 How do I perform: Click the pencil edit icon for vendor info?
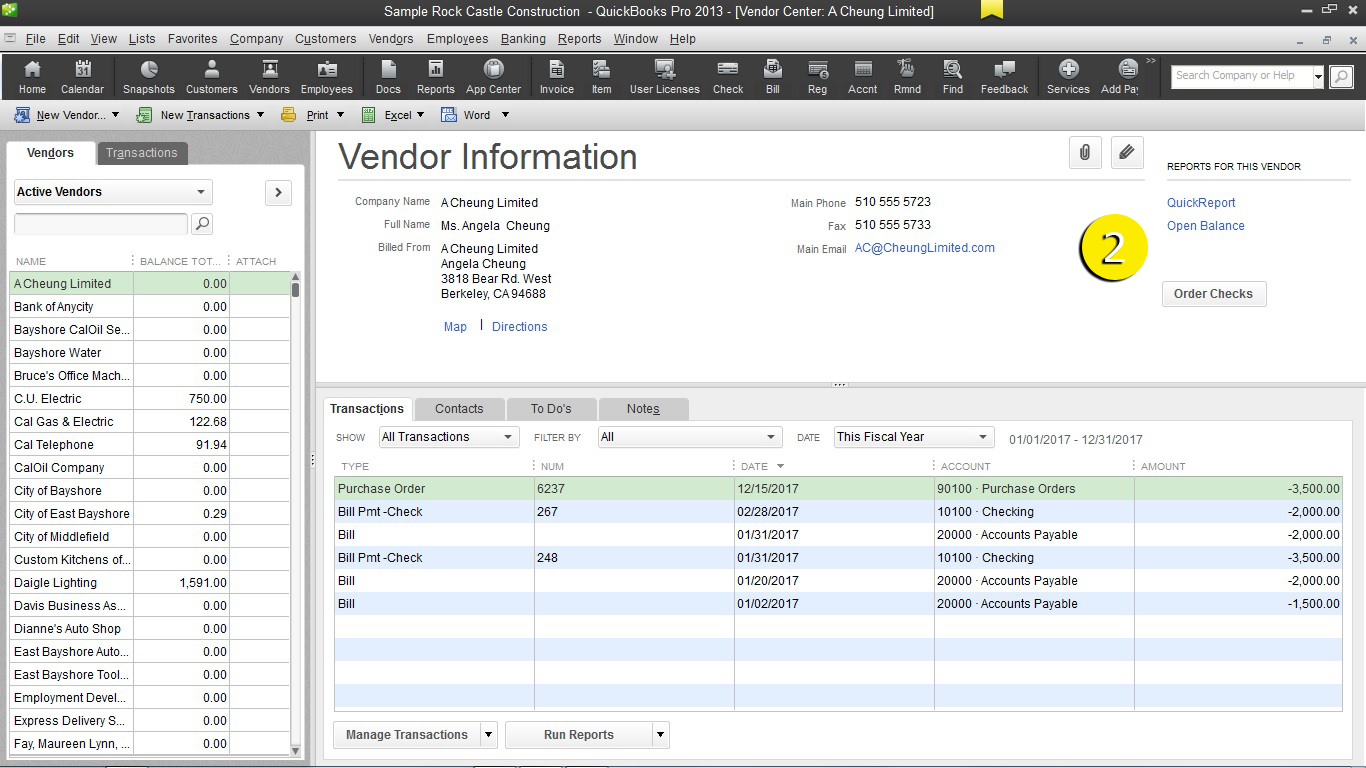(1127, 153)
